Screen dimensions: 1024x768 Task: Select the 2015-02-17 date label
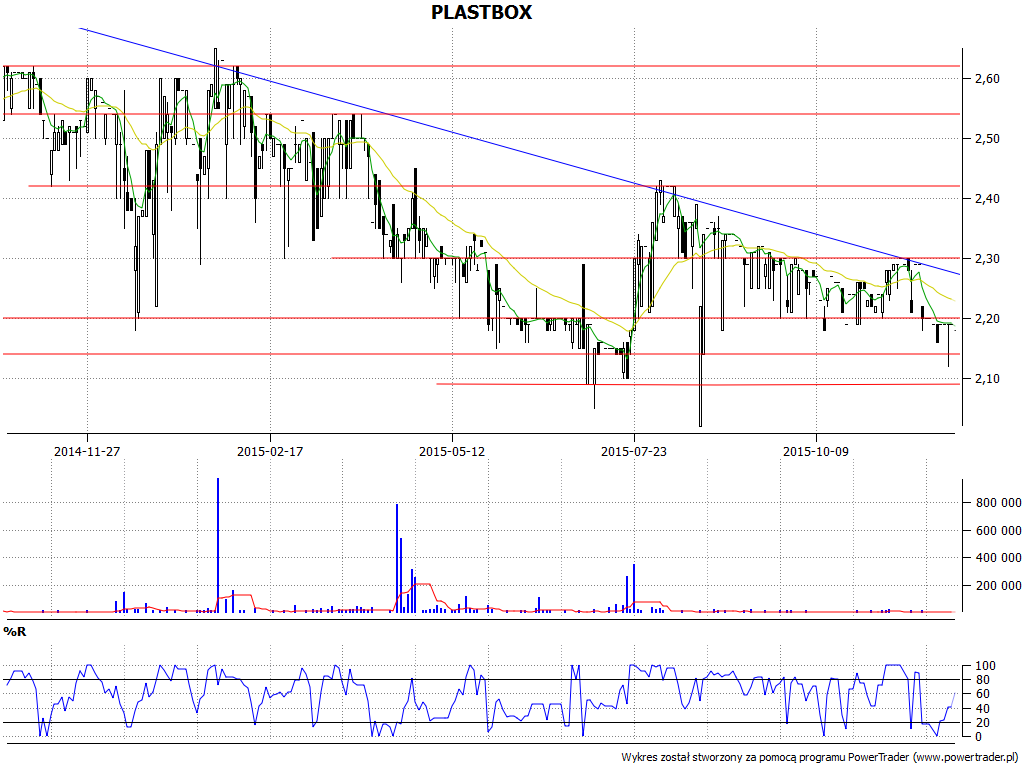coord(270,451)
